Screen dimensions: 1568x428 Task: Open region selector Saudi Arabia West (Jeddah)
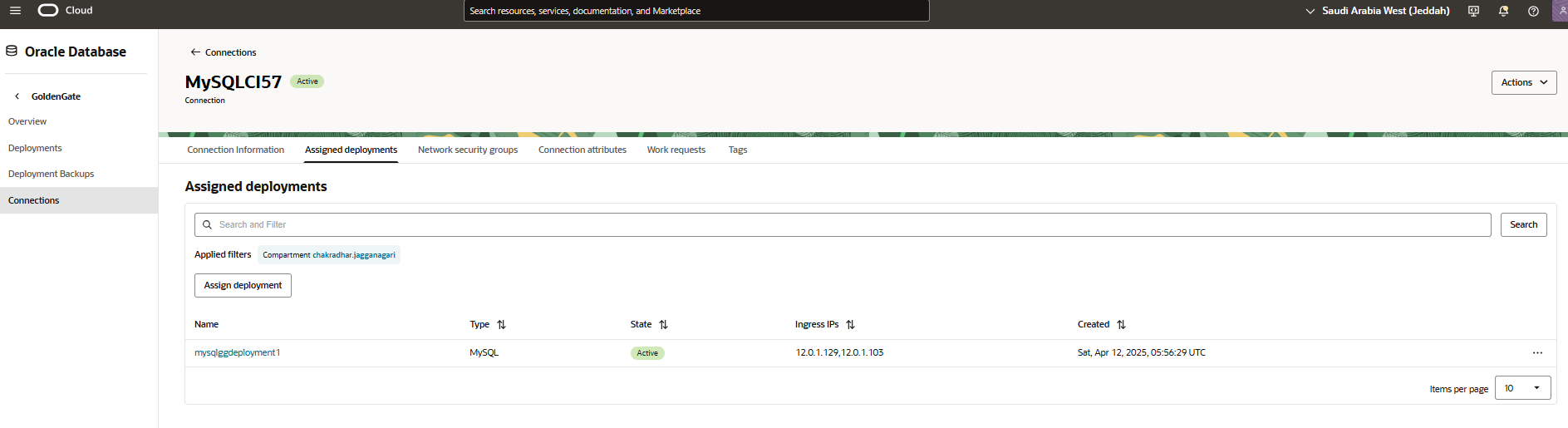coord(1378,11)
